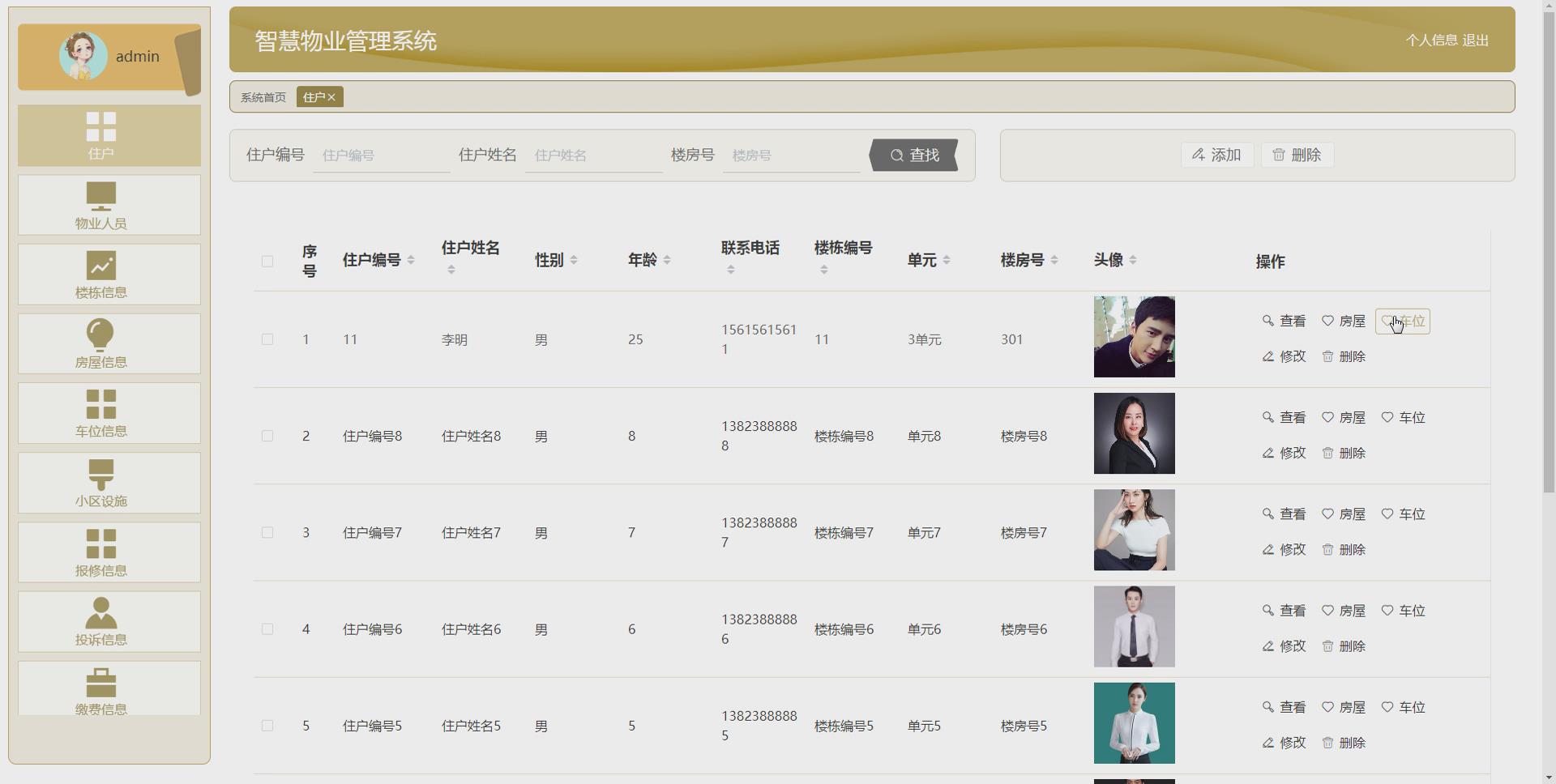Click magnifier 查看 icon for 住户姓名5 row
The width and height of the screenshot is (1556, 784).
tap(1267, 707)
